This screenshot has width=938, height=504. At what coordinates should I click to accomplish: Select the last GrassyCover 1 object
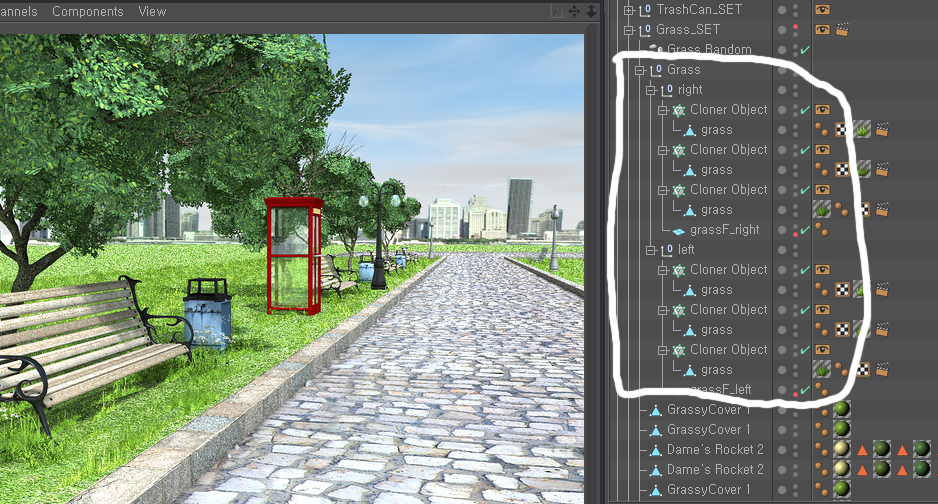pyautogui.click(x=708, y=489)
